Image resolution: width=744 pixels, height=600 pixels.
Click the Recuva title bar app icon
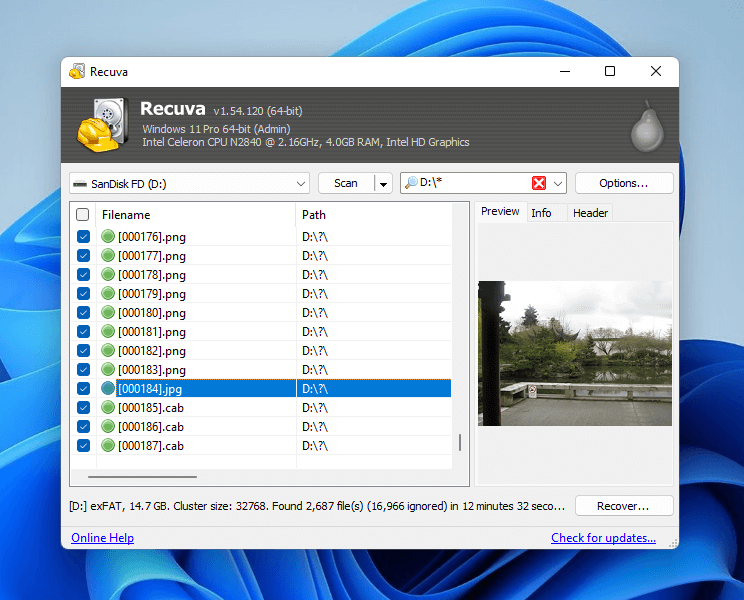pos(77,71)
